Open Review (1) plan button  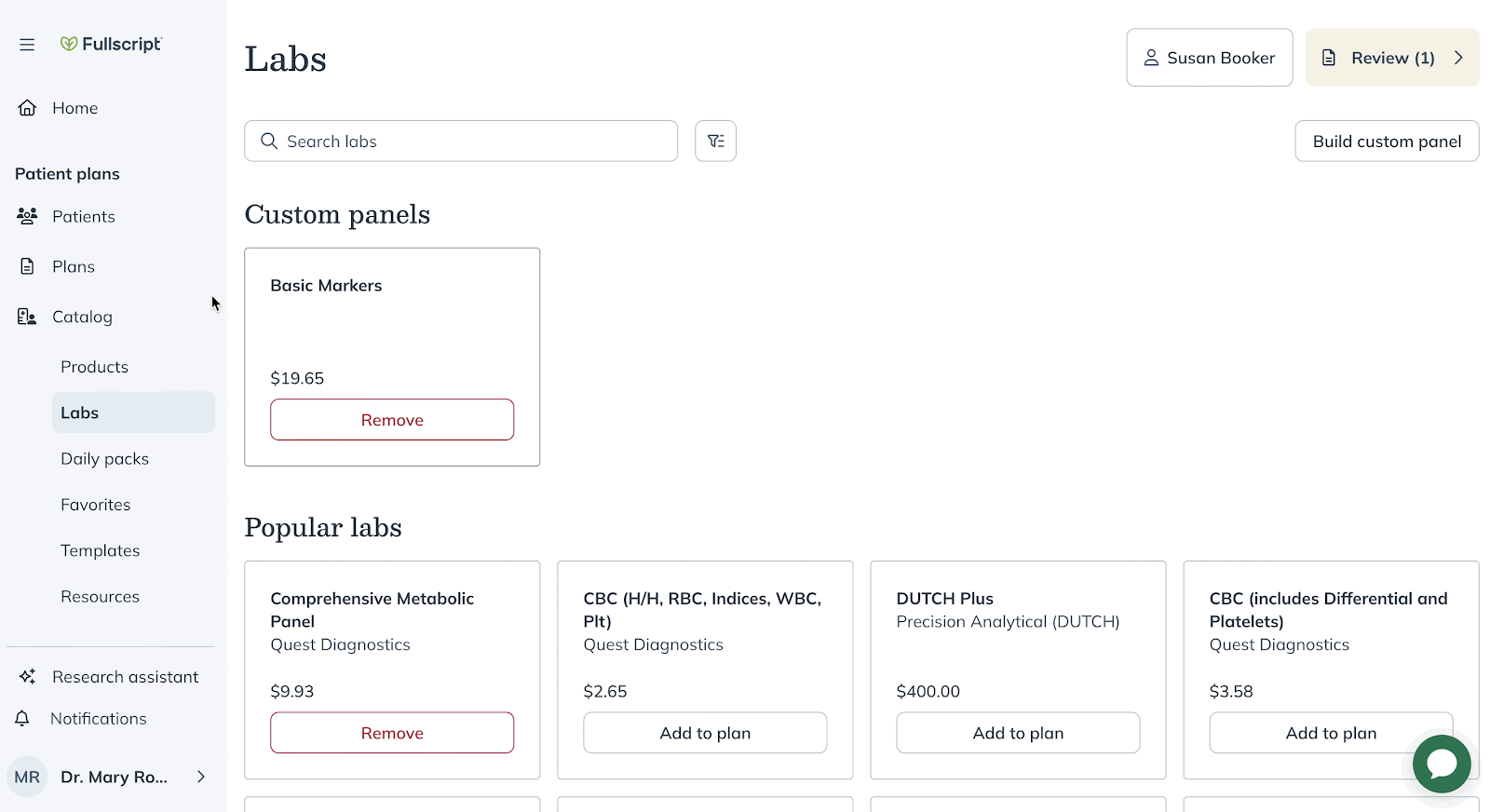tap(1392, 58)
